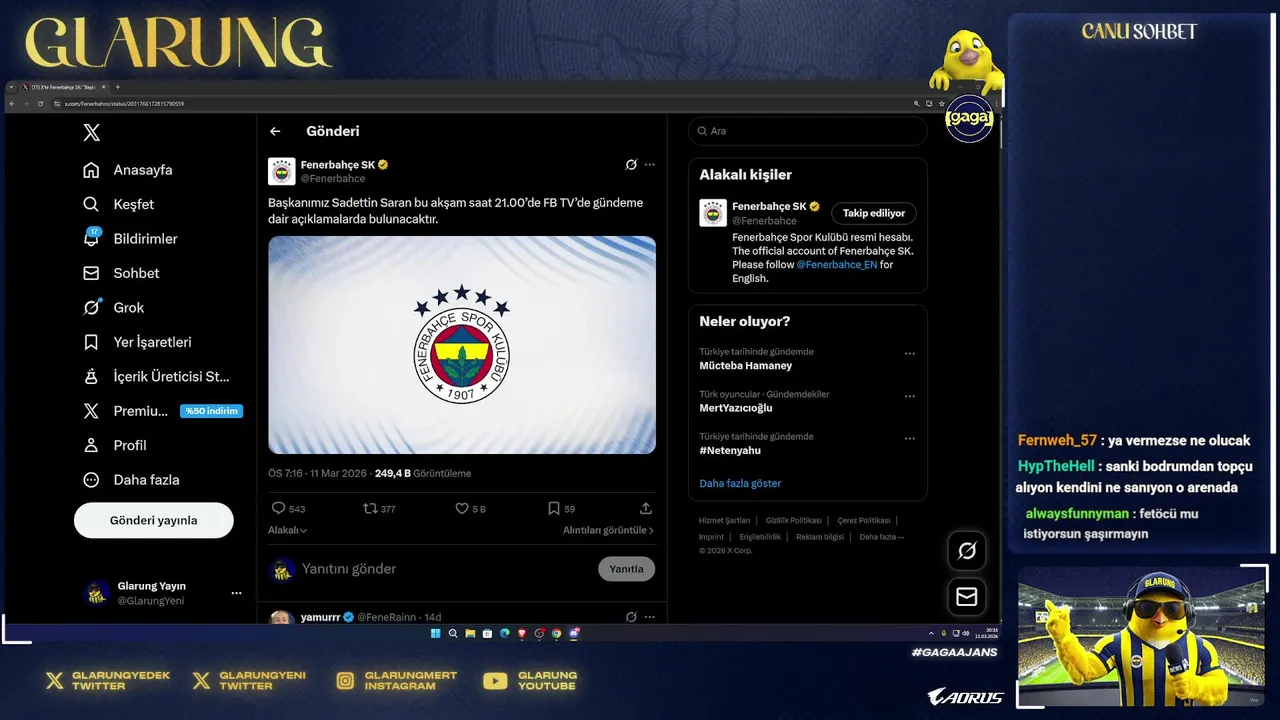The image size is (1280, 720).
Task: Click Fenerbahçe avatar in Alakalı kişiler
Action: coord(713,213)
